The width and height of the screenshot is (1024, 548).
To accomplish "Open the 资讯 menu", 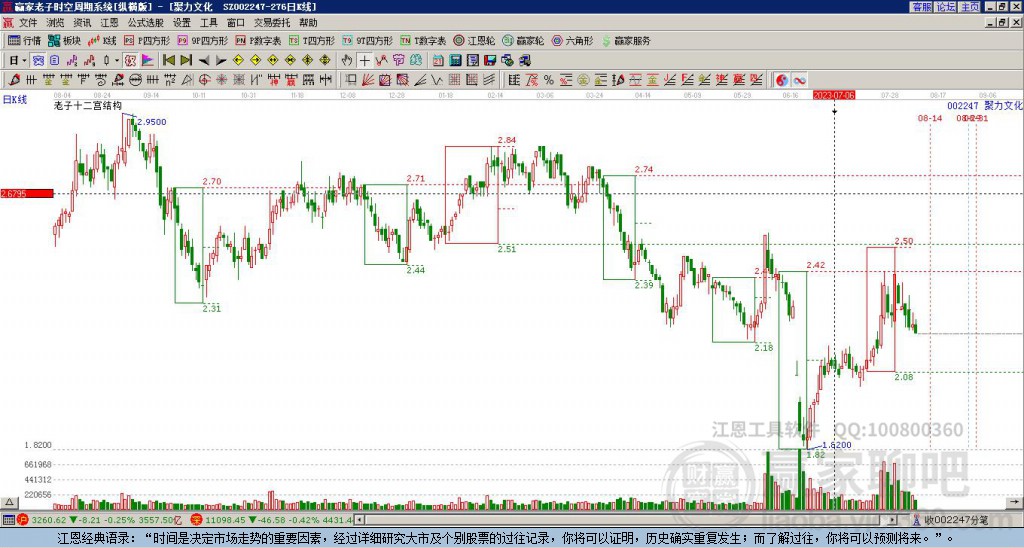I will click(x=82, y=23).
